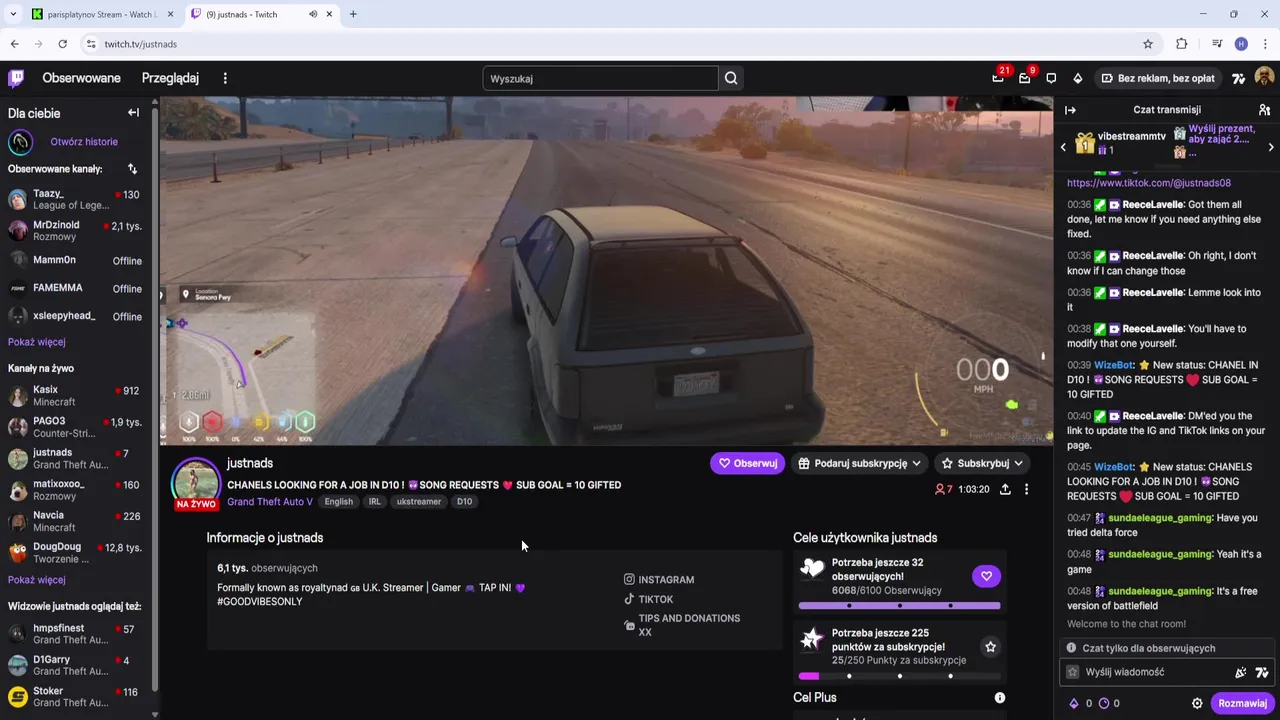Image resolution: width=1280 pixels, height=720 pixels.
Task: Click bits icon in chat input
Action: (1241, 672)
